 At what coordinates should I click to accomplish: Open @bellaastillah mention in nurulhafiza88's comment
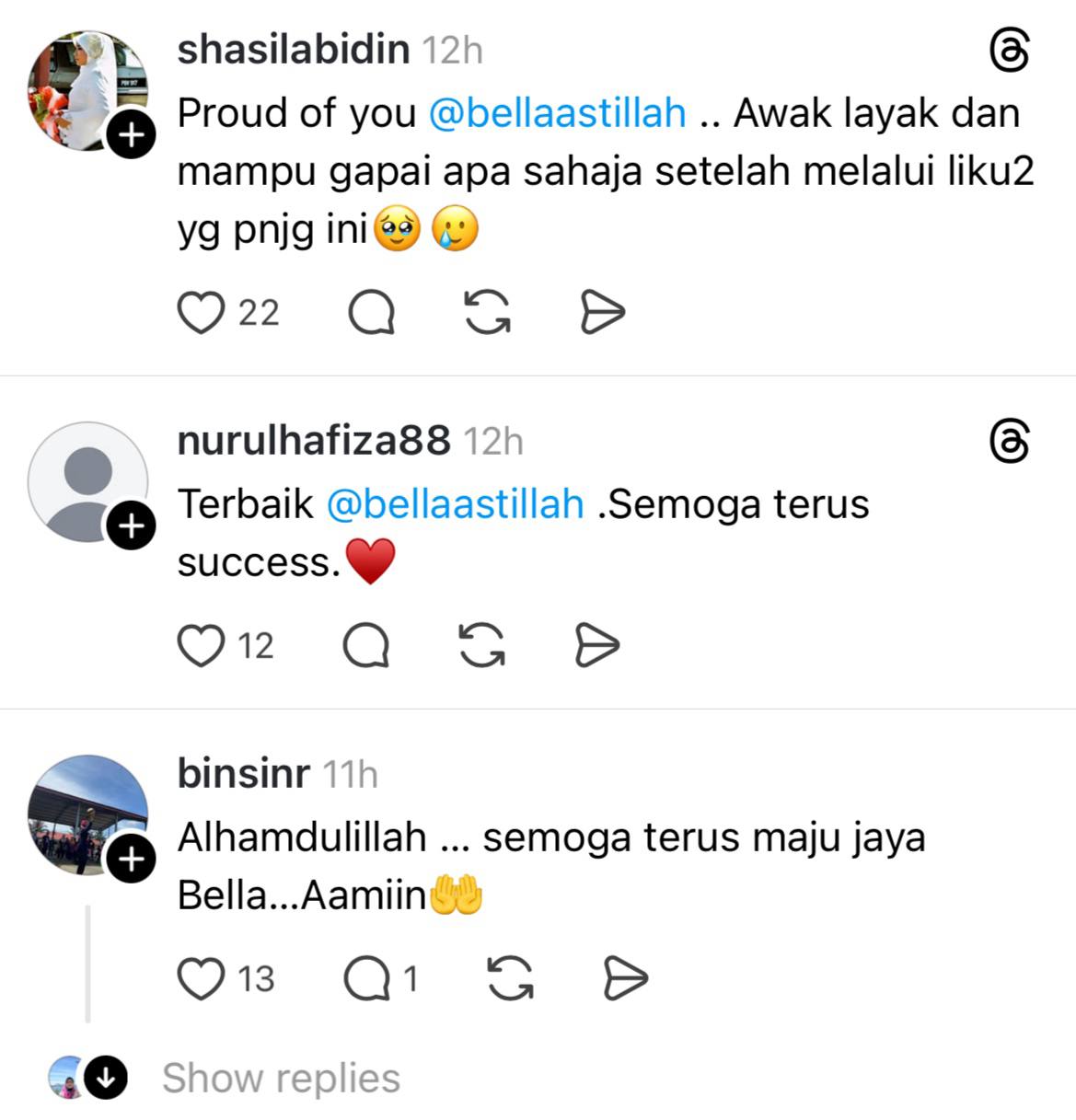point(455,504)
